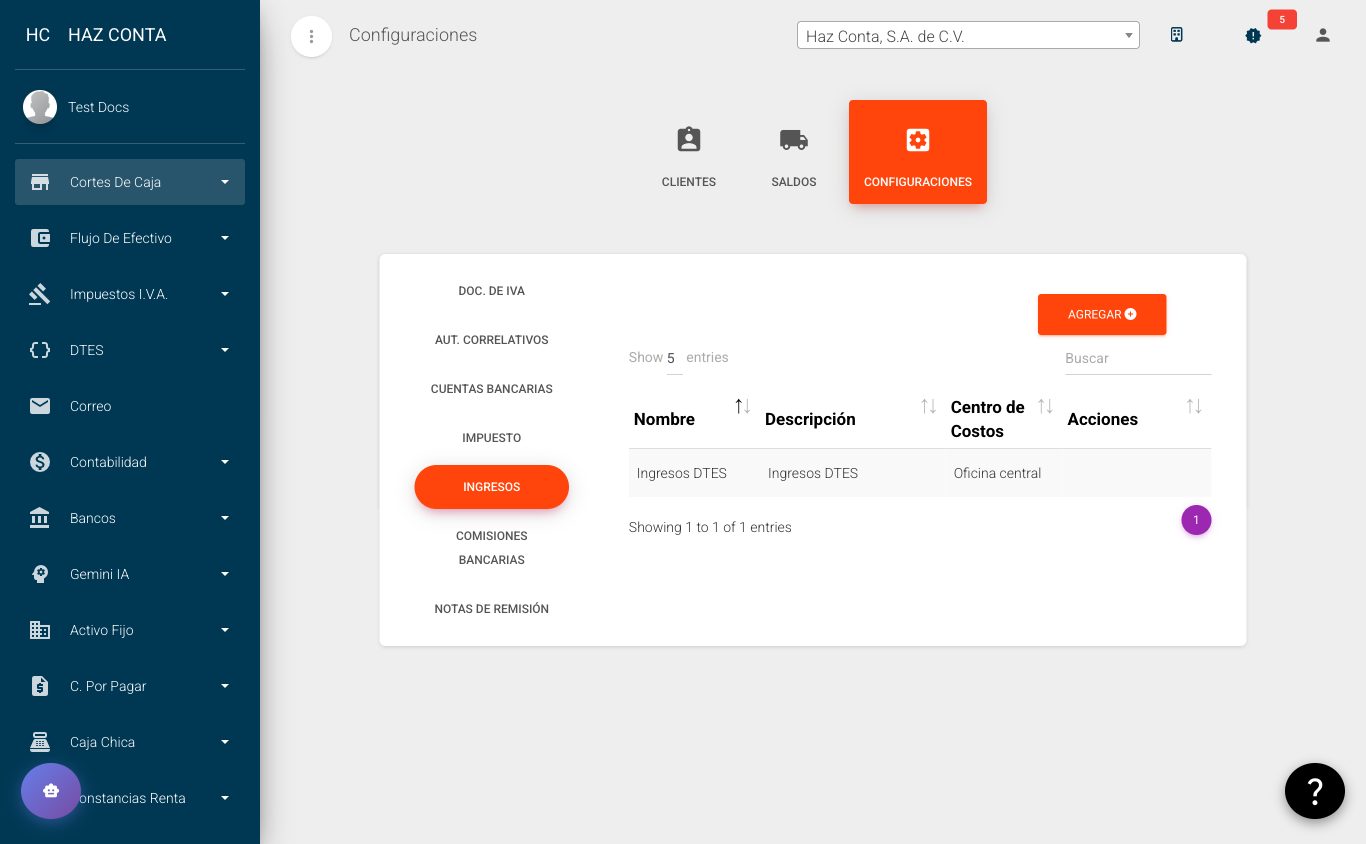
Task: Click the purple floating action button bottom left
Action: (x=50, y=791)
